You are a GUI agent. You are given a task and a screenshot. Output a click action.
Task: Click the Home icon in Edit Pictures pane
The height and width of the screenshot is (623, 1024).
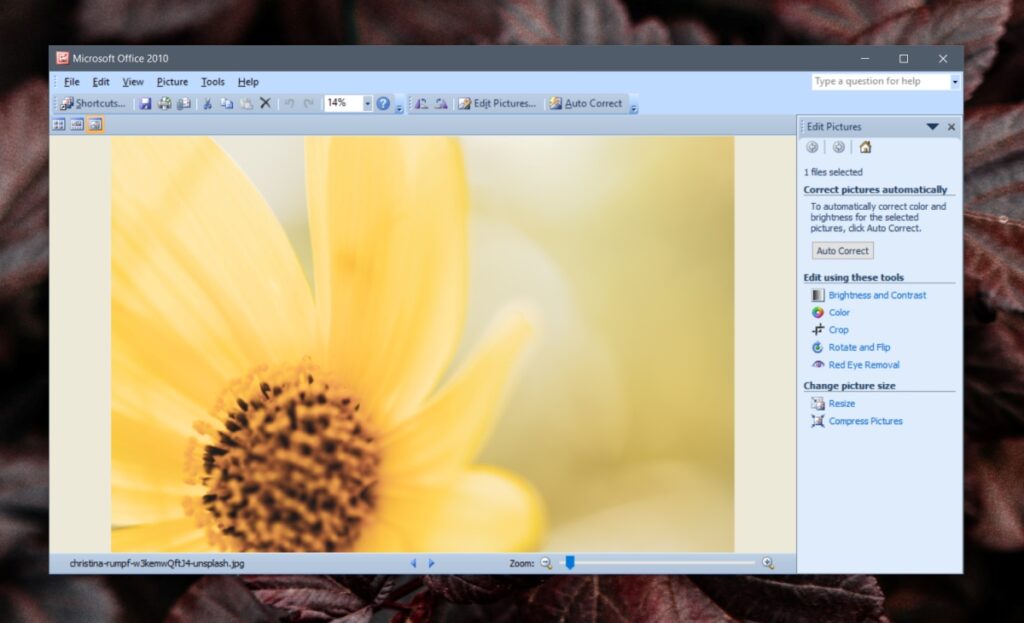[865, 147]
